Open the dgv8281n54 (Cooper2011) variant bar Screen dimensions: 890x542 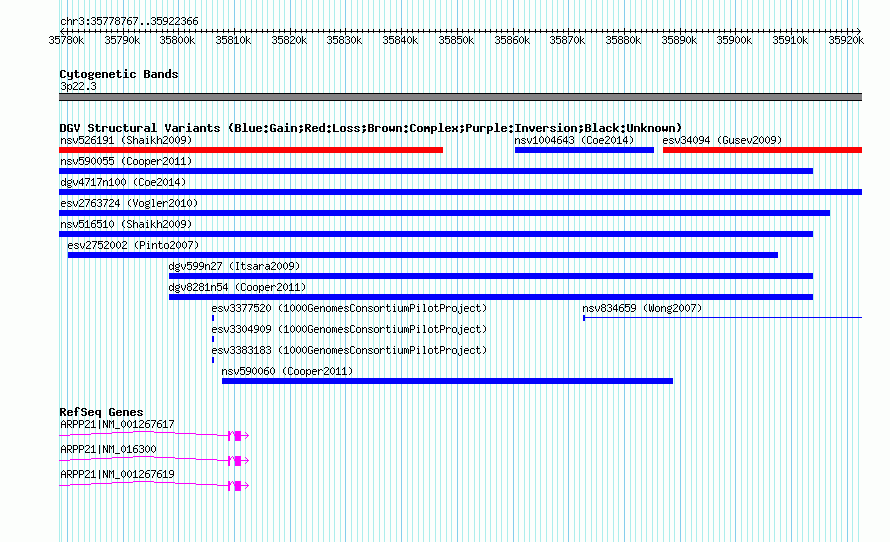tap(491, 297)
